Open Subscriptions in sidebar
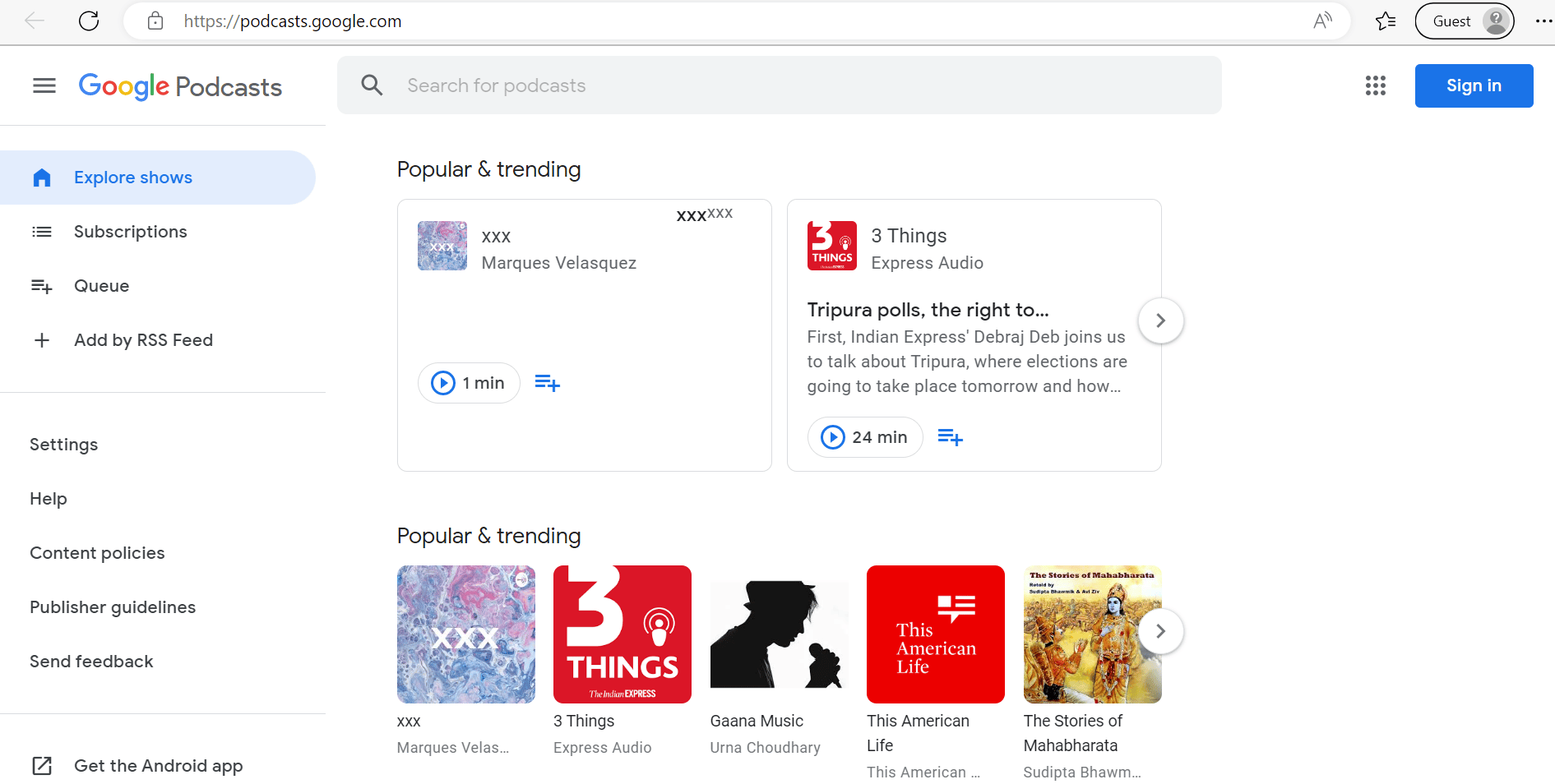 pyautogui.click(x=157, y=232)
